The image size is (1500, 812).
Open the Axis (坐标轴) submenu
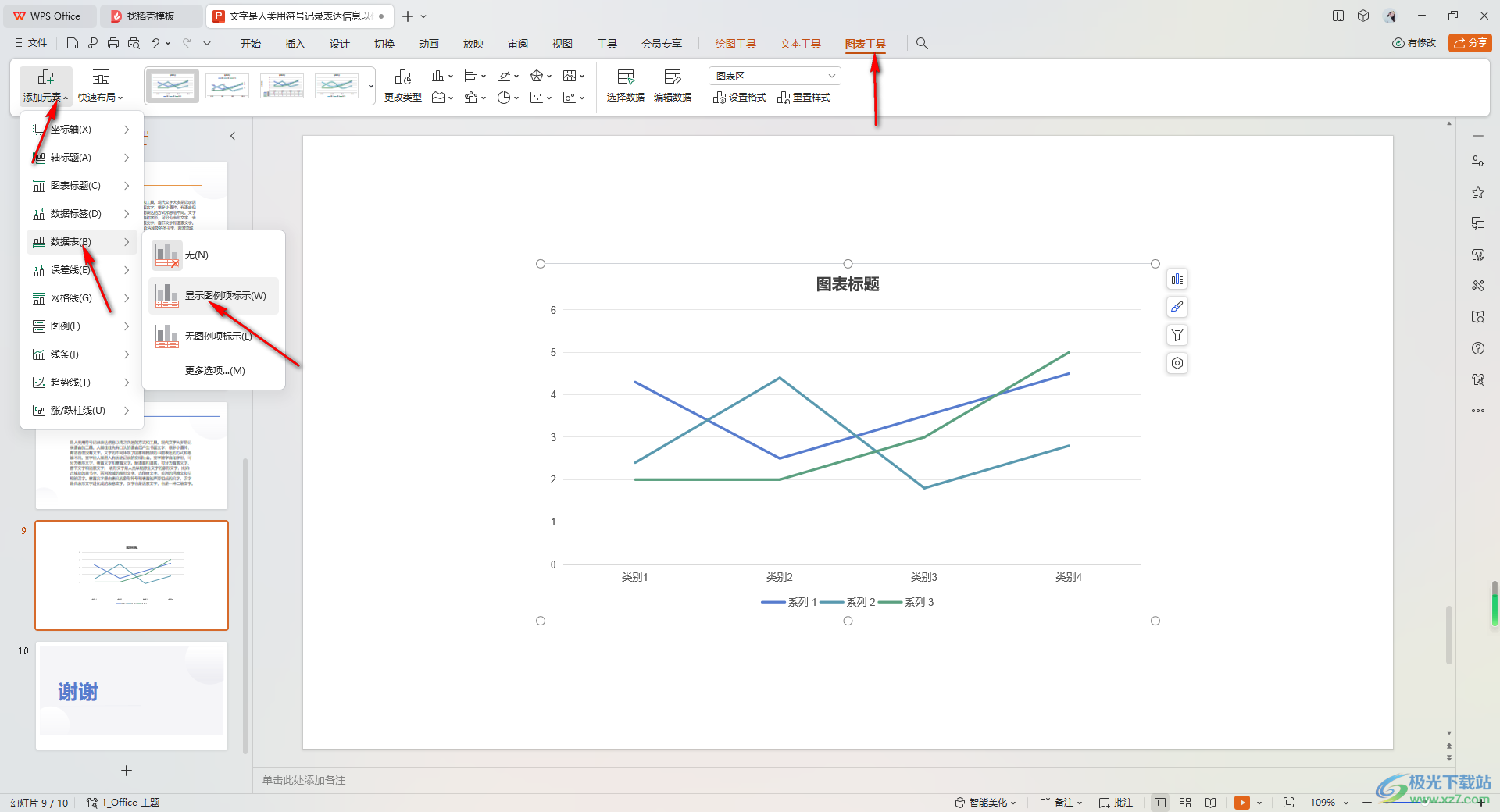point(82,130)
